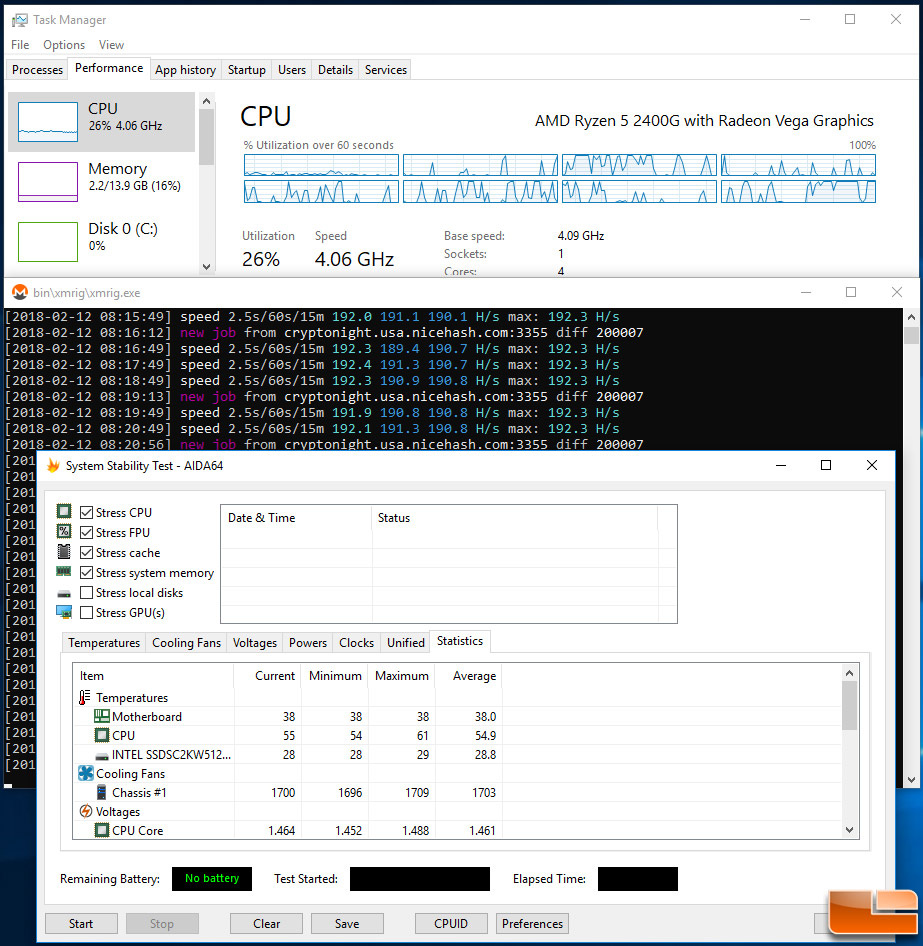This screenshot has height=946, width=923.
Task: Click the Clear button in AIDA64
Action: [x=267, y=924]
